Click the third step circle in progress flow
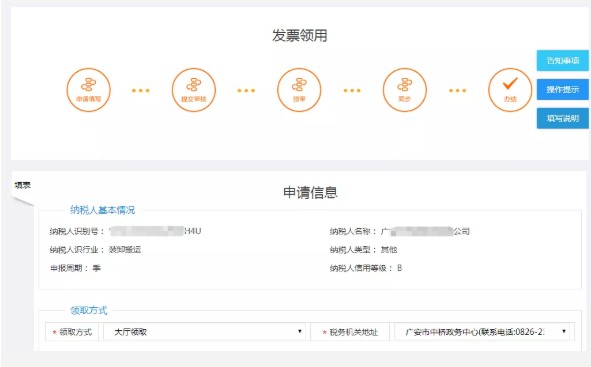Image resolution: width=591 pixels, height=367 pixels. (x=299, y=90)
